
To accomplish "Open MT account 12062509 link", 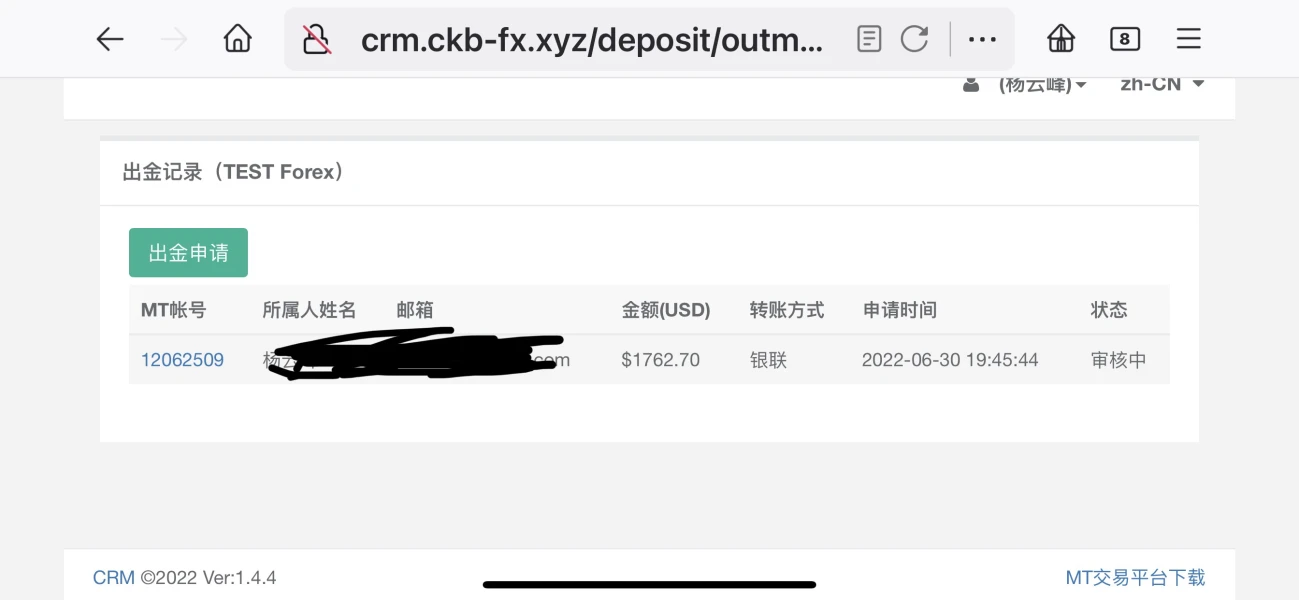I will click(x=182, y=360).
